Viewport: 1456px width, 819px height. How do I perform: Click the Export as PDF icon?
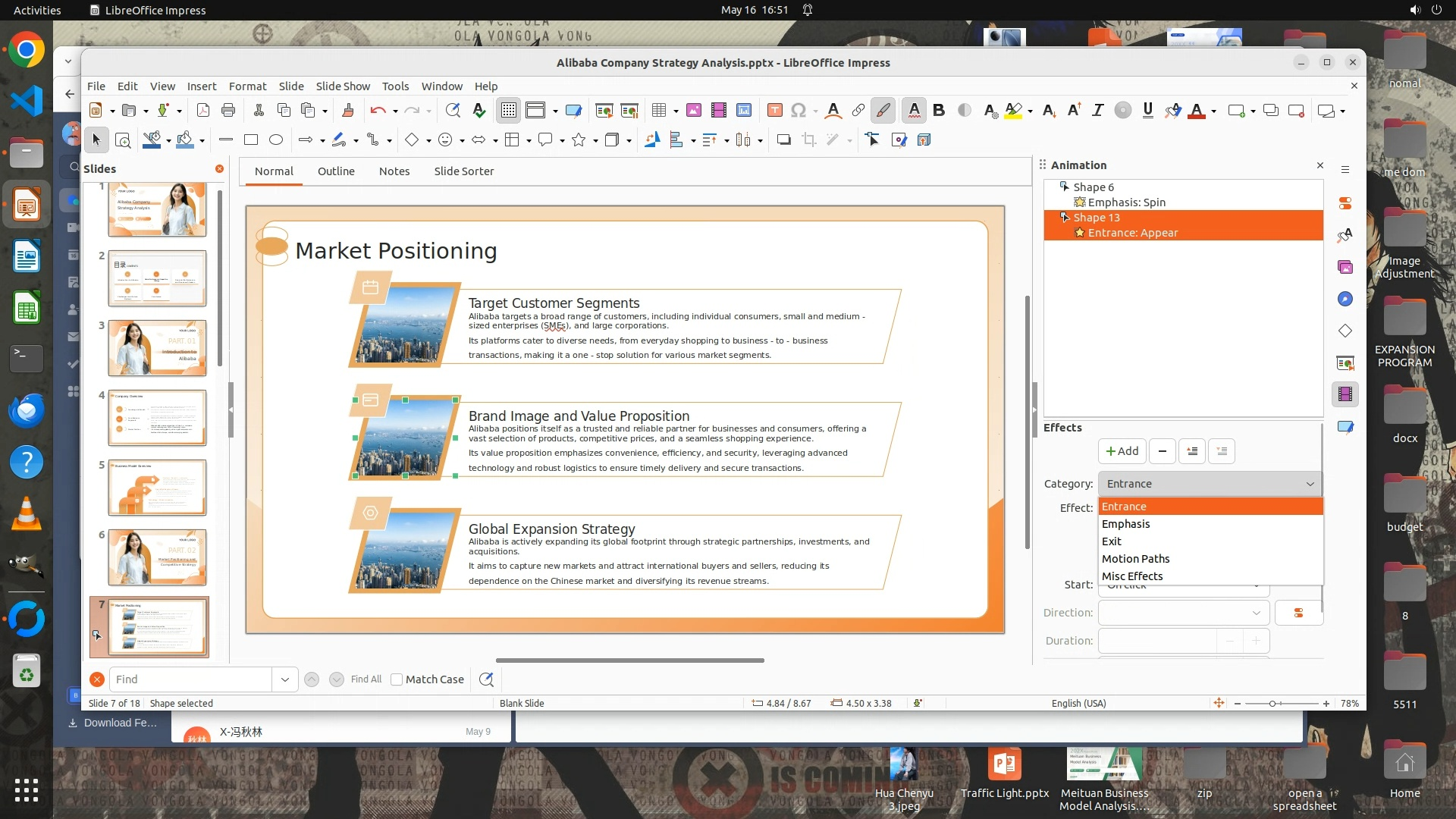[x=203, y=111]
